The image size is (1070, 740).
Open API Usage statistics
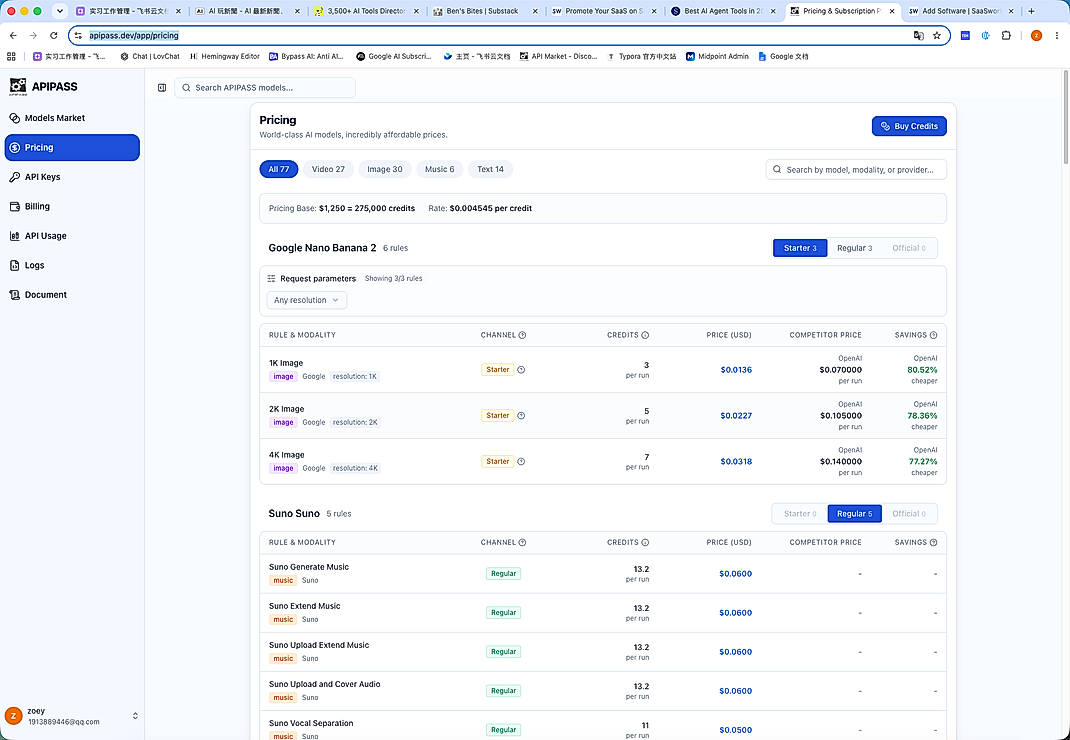point(45,236)
